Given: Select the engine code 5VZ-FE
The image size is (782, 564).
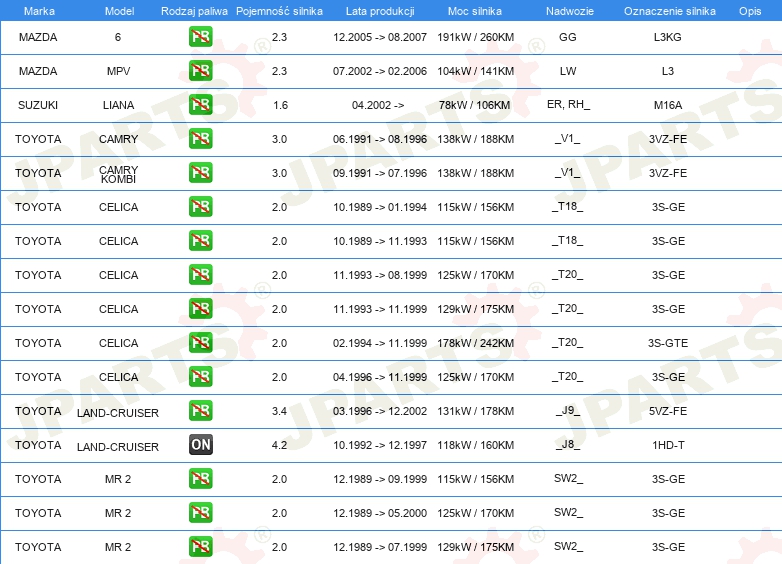Looking at the screenshot, I should click(668, 411).
